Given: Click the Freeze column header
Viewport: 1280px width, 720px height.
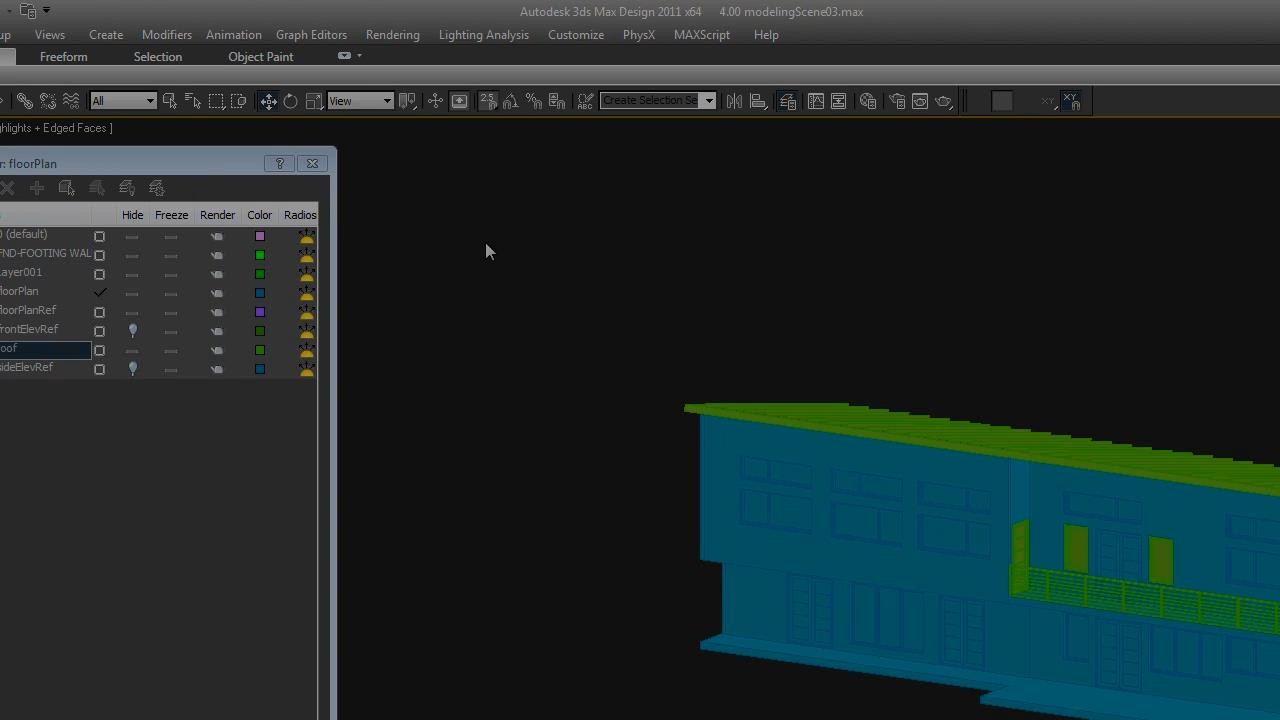Looking at the screenshot, I should (172, 215).
